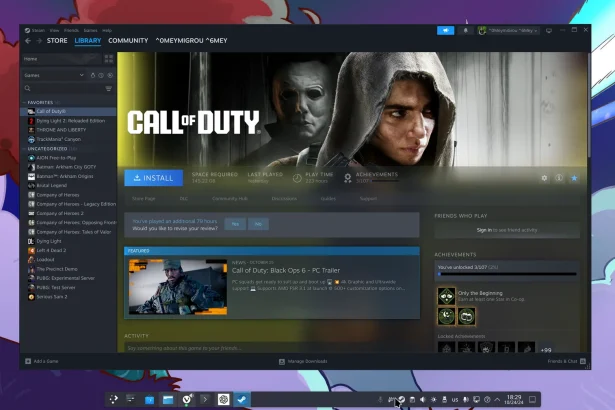The width and height of the screenshot is (615, 410).
Task: Click the activity text input field
Action: [273, 348]
